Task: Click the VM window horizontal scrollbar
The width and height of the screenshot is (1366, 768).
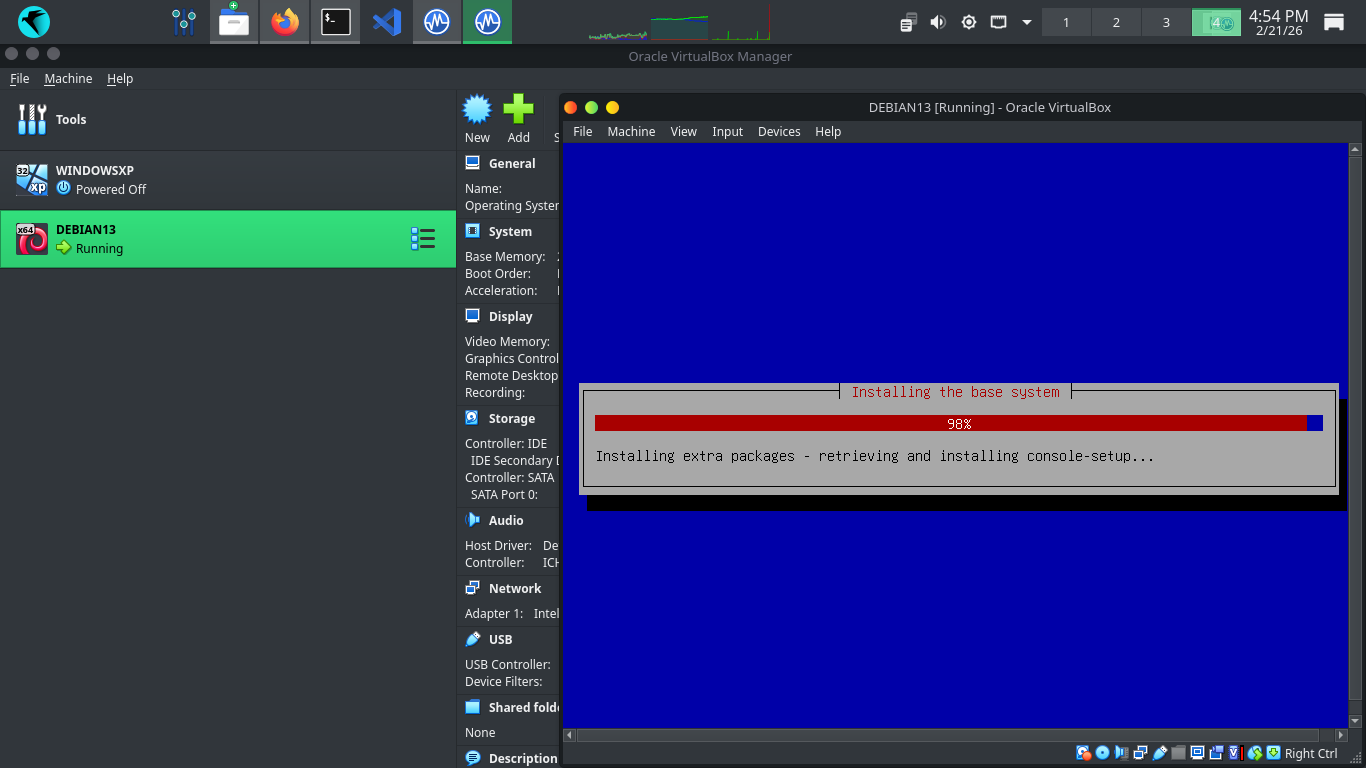Action: (955, 735)
